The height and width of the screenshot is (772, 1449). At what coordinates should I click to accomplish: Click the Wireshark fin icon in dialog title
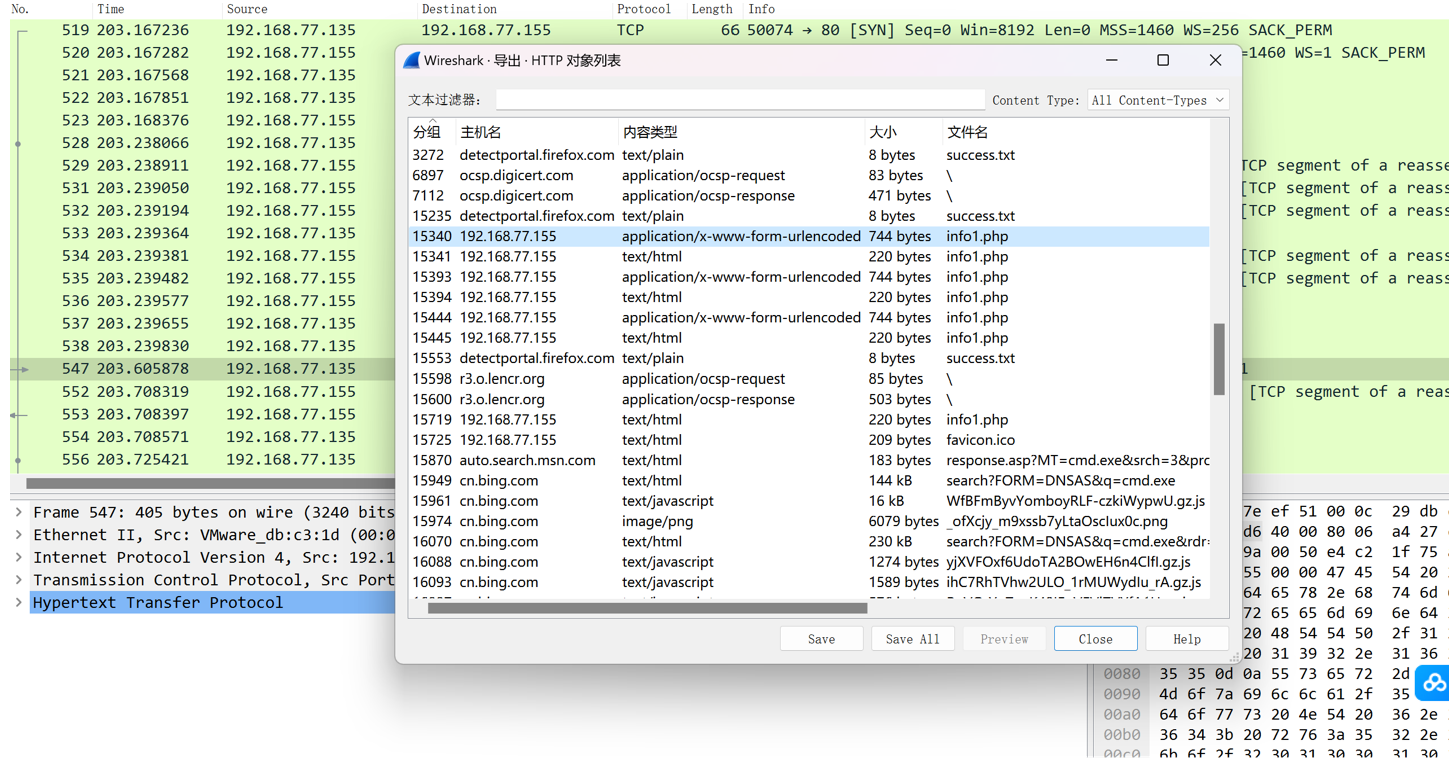click(x=411, y=60)
